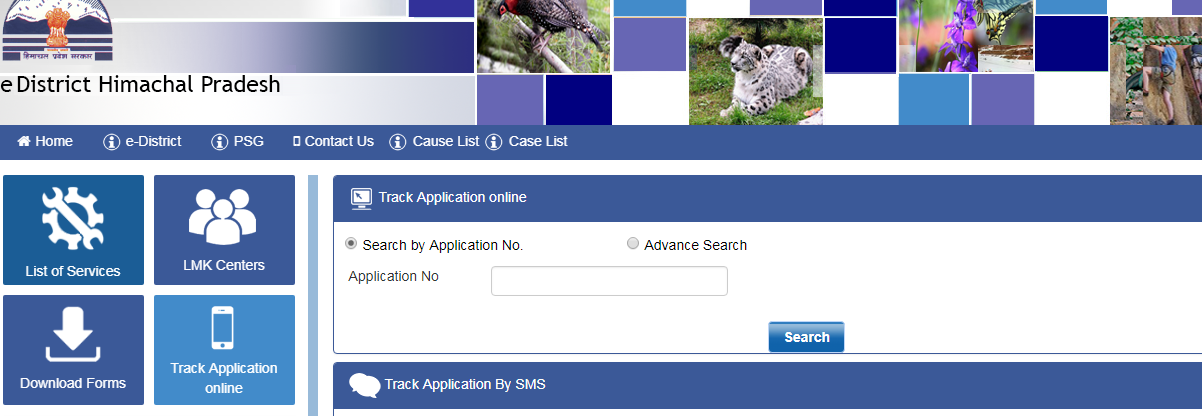Focus the Application No text field
Image resolution: width=1202 pixels, height=416 pixels.
(x=609, y=282)
